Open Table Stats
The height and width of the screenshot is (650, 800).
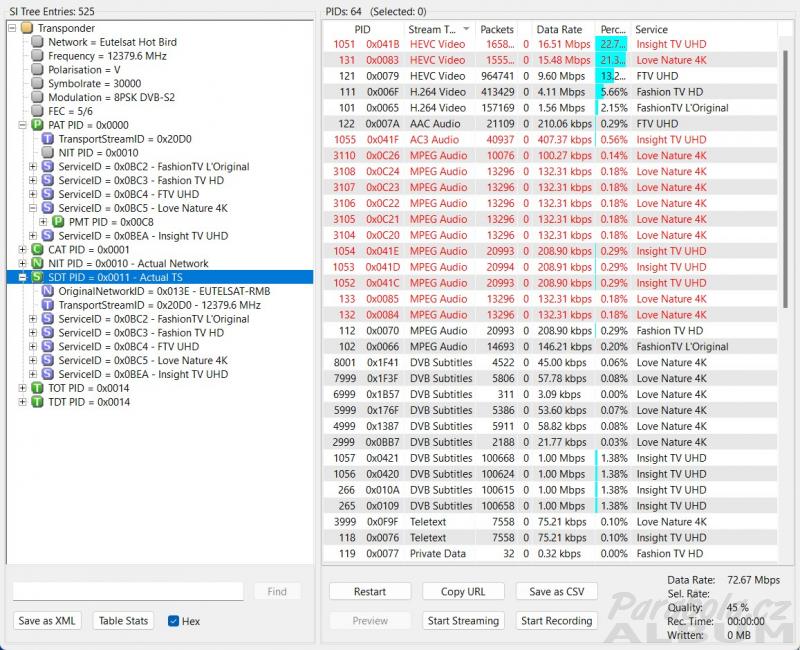123,620
